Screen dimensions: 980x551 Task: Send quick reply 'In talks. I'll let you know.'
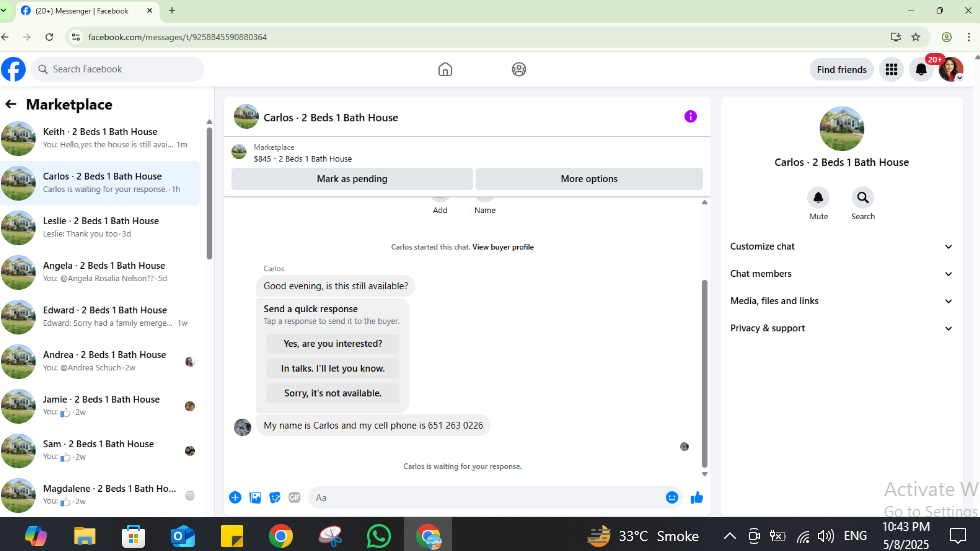tap(332, 369)
